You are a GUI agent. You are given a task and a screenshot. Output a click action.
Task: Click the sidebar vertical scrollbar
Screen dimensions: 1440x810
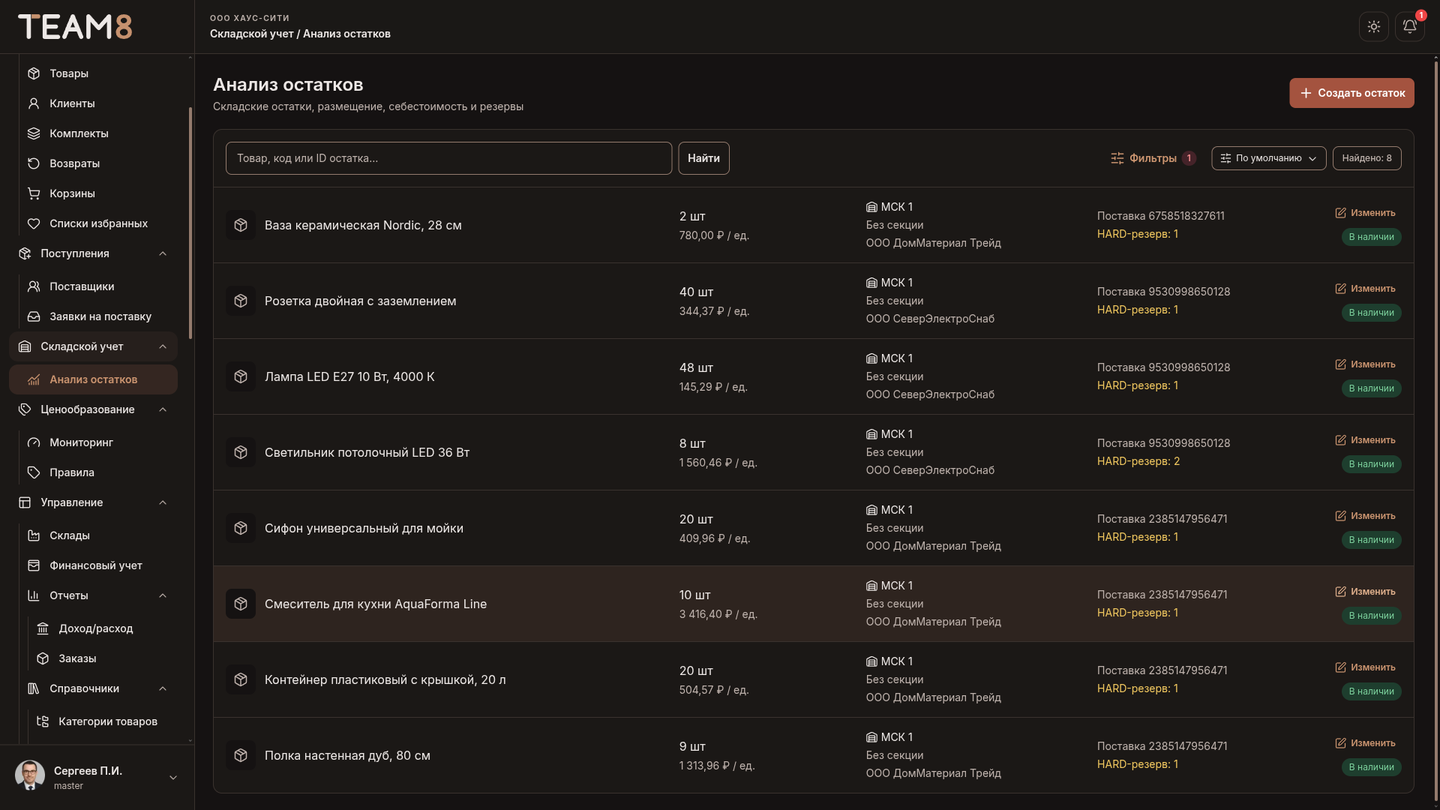point(190,222)
